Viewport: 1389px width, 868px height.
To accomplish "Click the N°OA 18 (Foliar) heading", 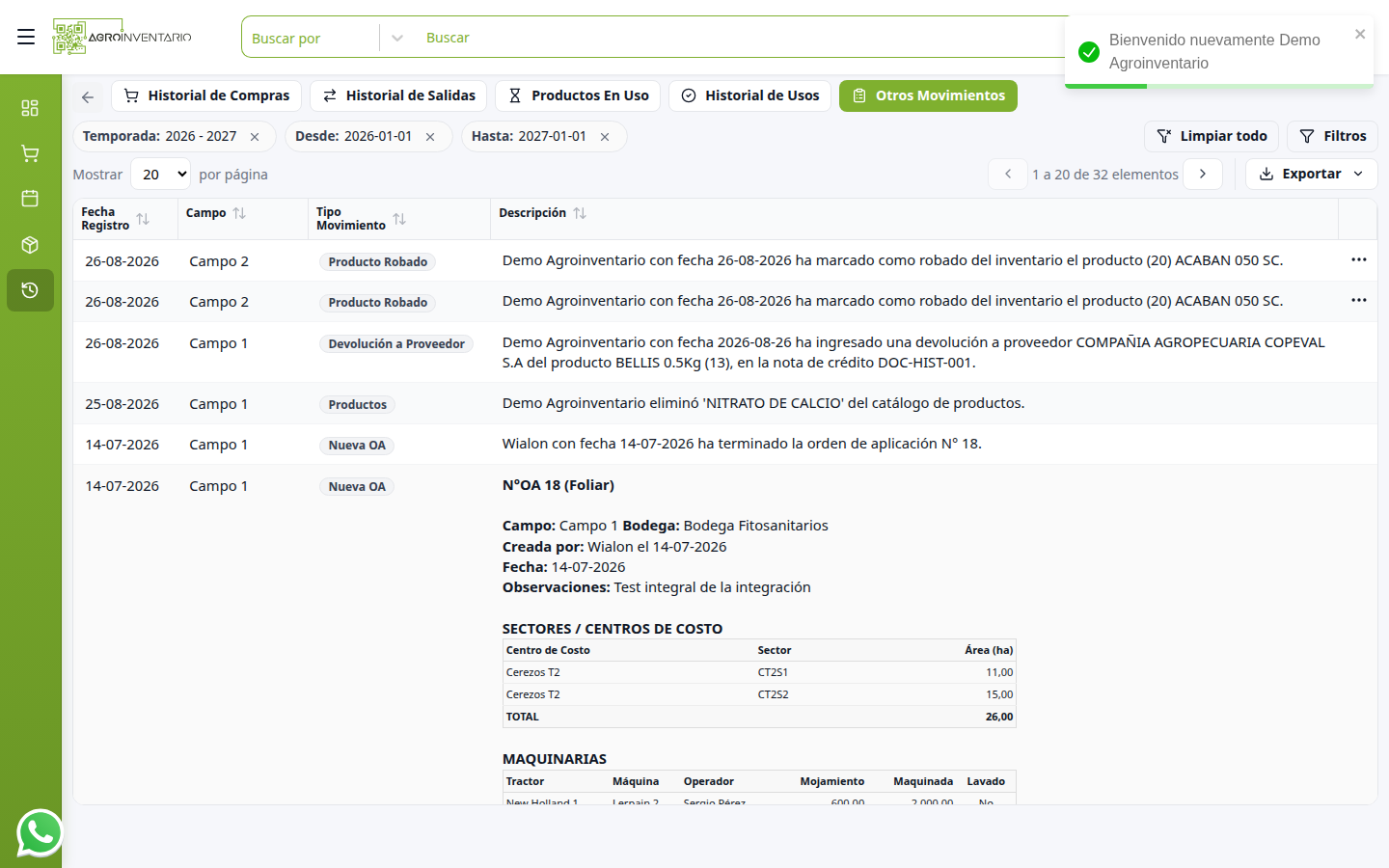I will [558, 485].
